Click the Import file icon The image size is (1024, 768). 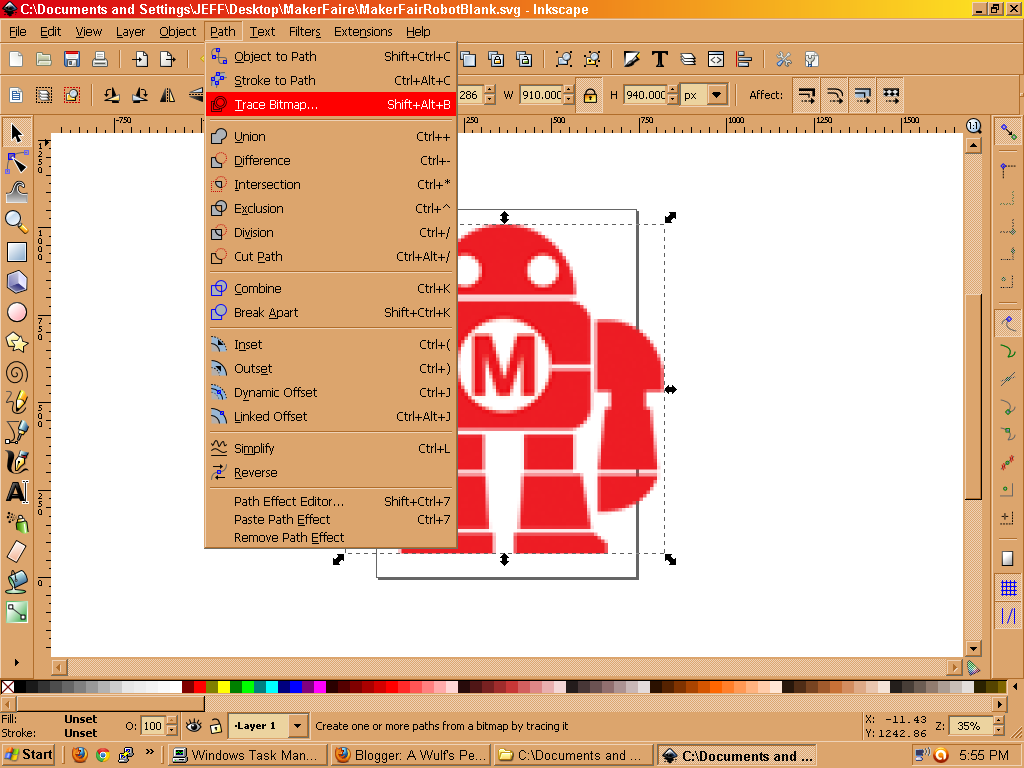click(140, 59)
